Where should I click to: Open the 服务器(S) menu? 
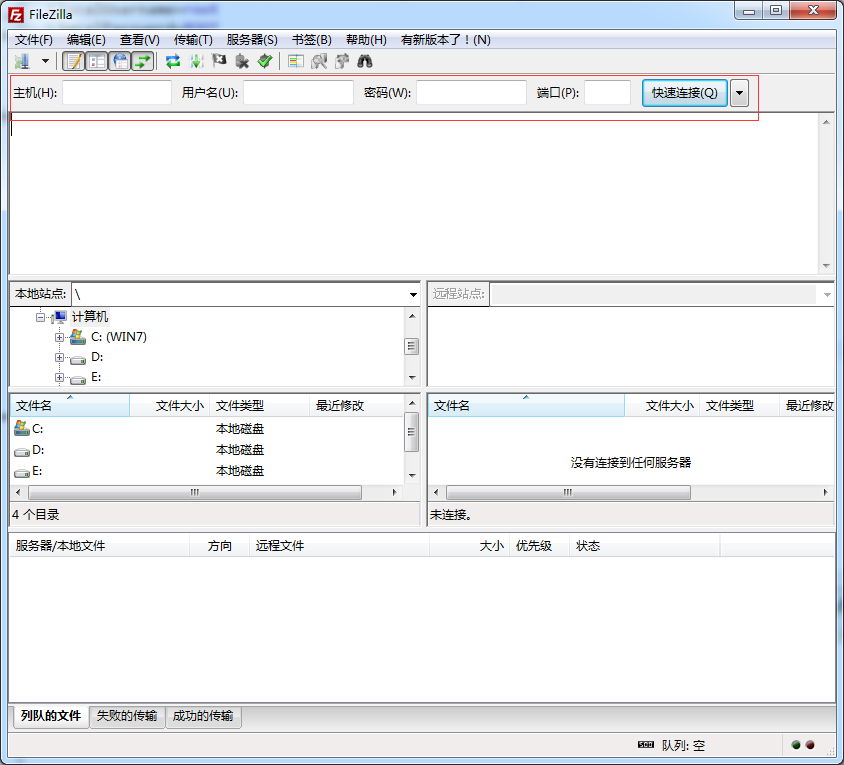coord(252,40)
